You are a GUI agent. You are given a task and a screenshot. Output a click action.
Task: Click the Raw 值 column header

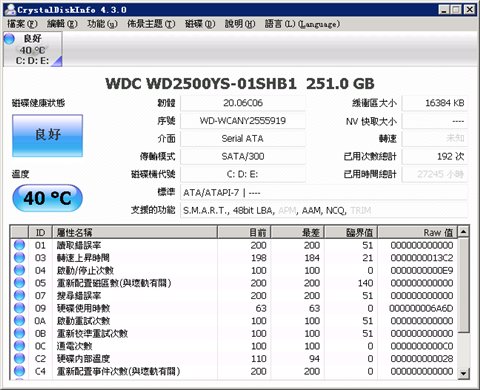coord(418,232)
